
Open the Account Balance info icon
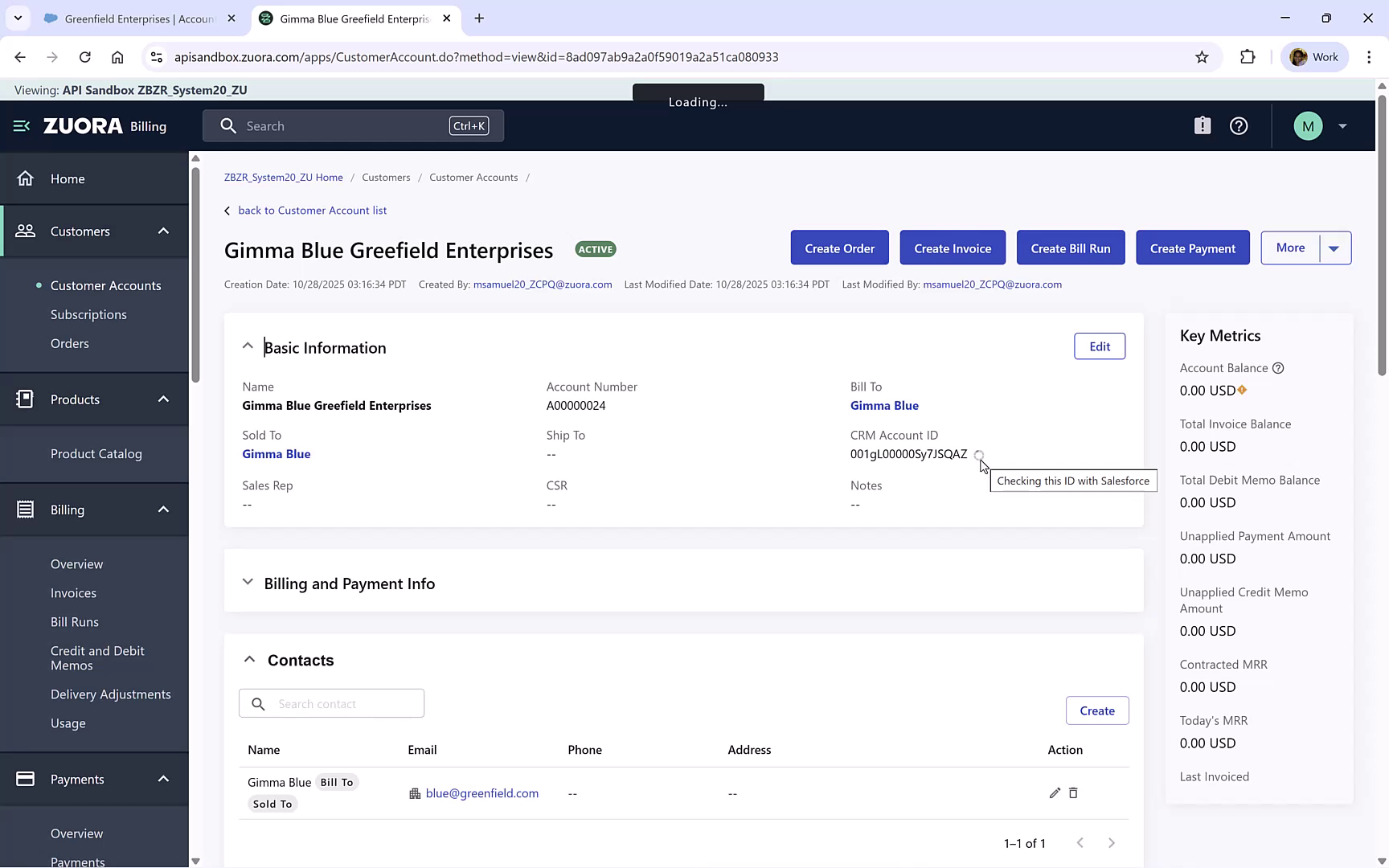click(1278, 368)
